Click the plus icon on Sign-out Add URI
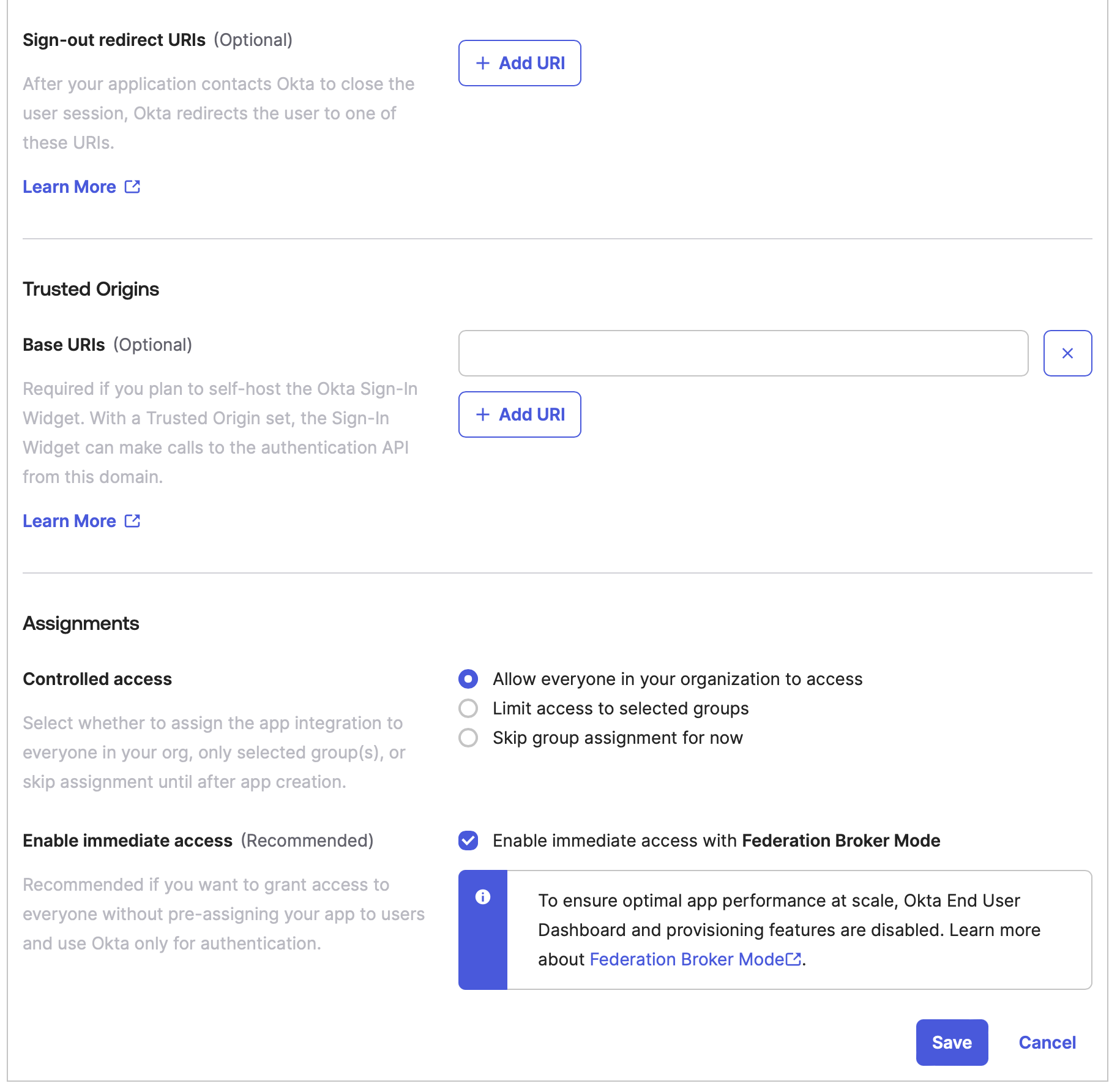Viewport: 1120px width, 1086px height. 483,62
